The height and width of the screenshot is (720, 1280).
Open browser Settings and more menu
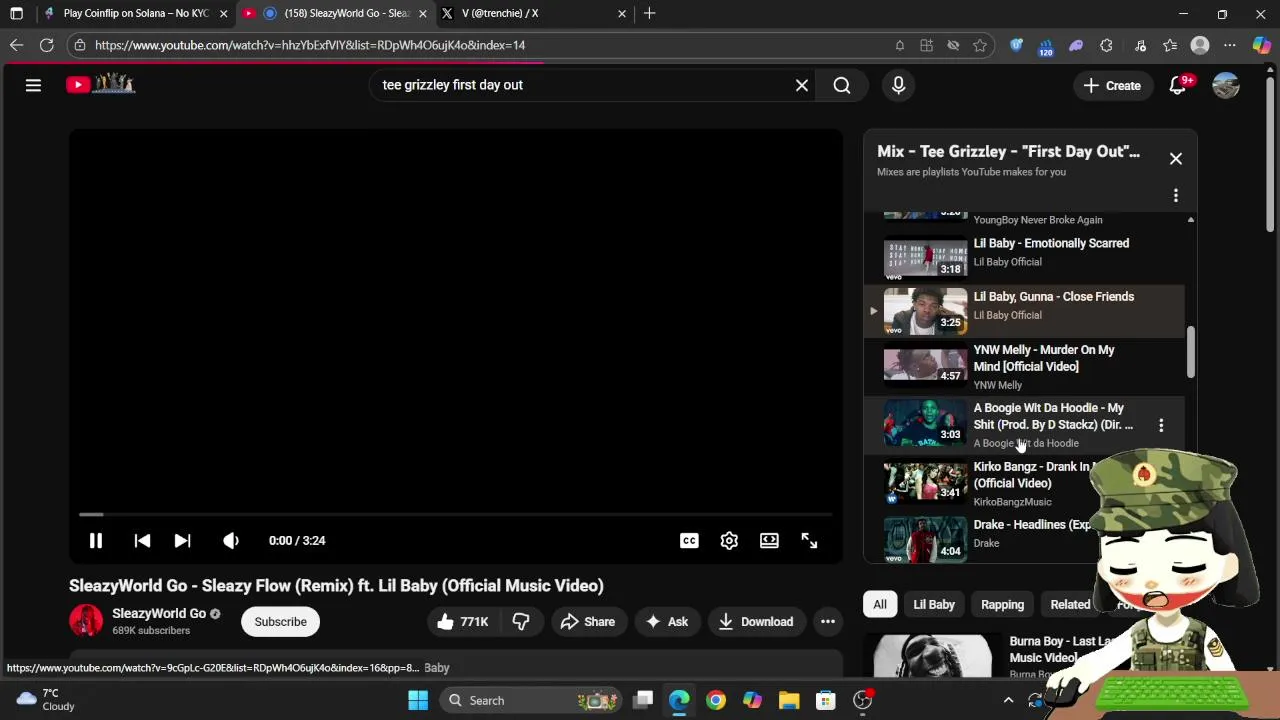click(x=1230, y=45)
